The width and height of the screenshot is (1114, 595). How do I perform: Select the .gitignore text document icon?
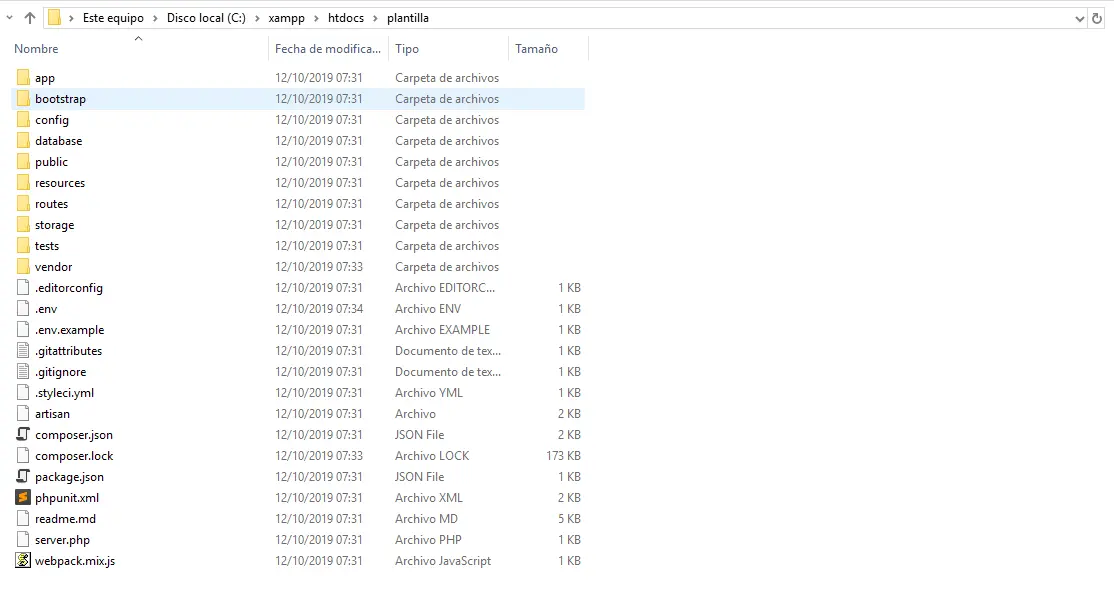pyautogui.click(x=24, y=371)
